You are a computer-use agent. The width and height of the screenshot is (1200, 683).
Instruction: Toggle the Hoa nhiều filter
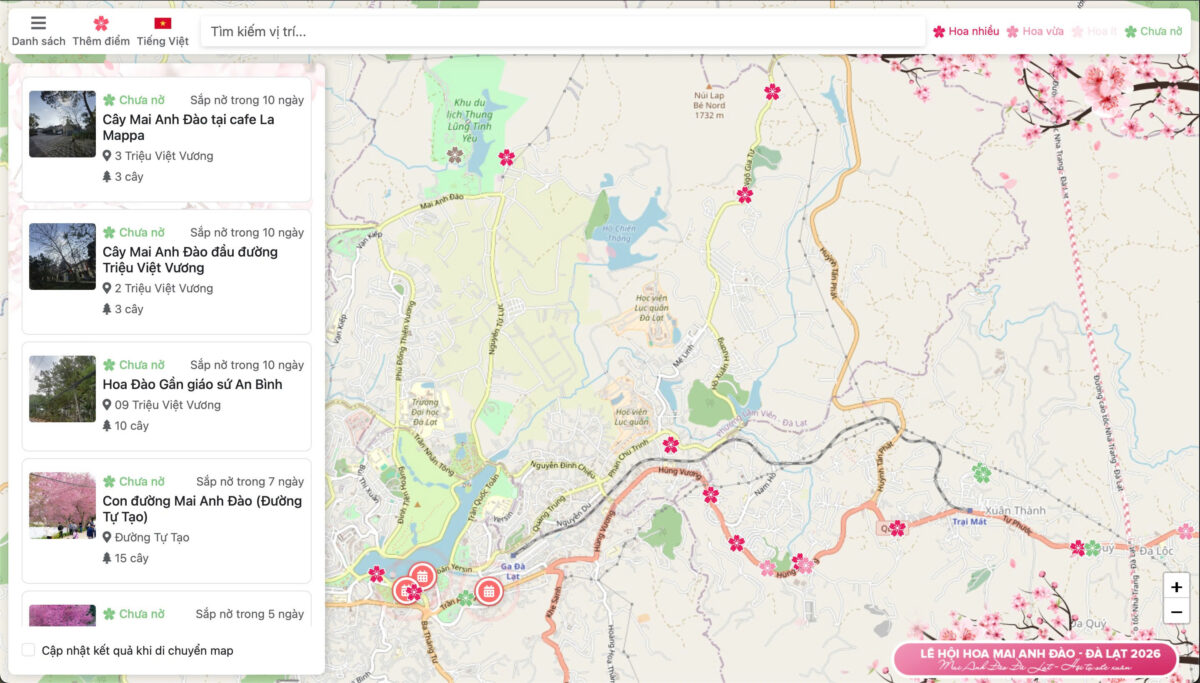click(x=966, y=31)
